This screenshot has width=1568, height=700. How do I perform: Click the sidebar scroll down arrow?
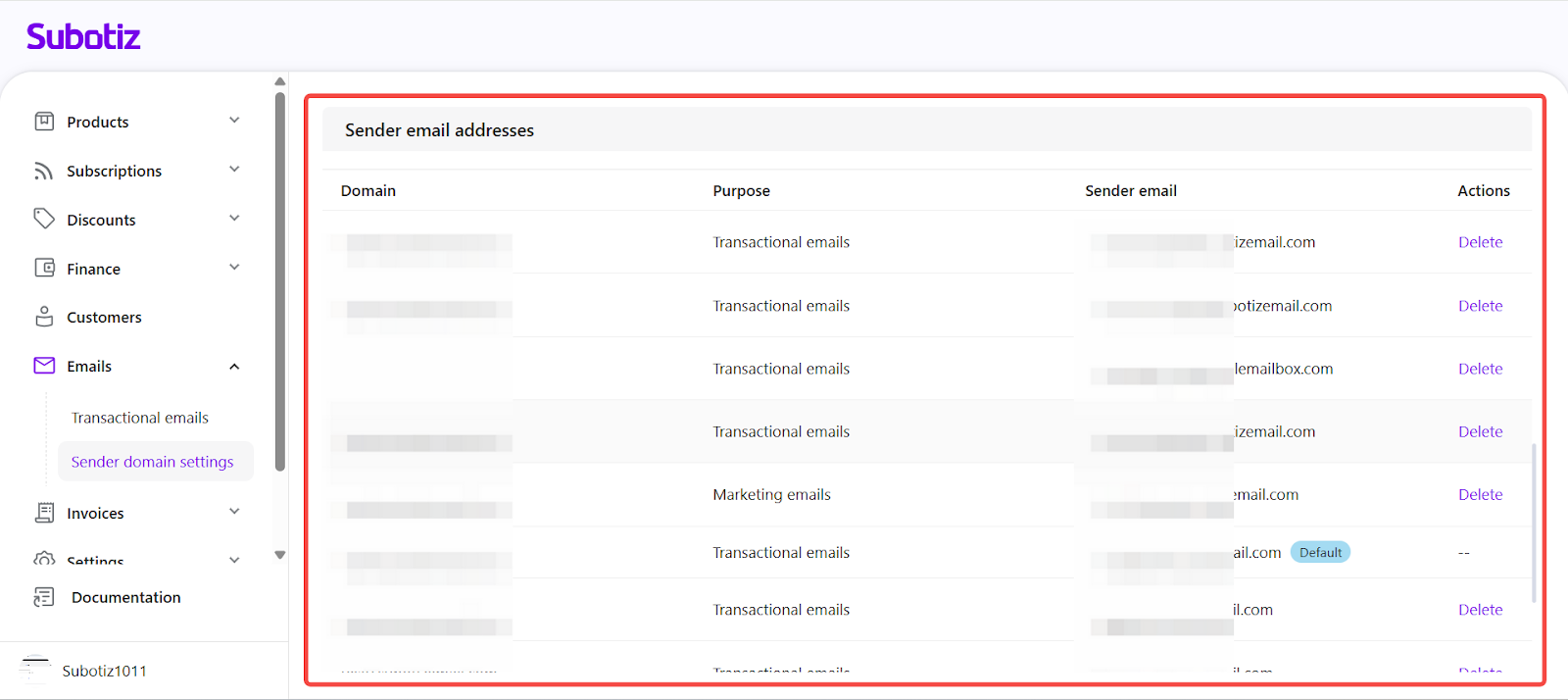[280, 555]
